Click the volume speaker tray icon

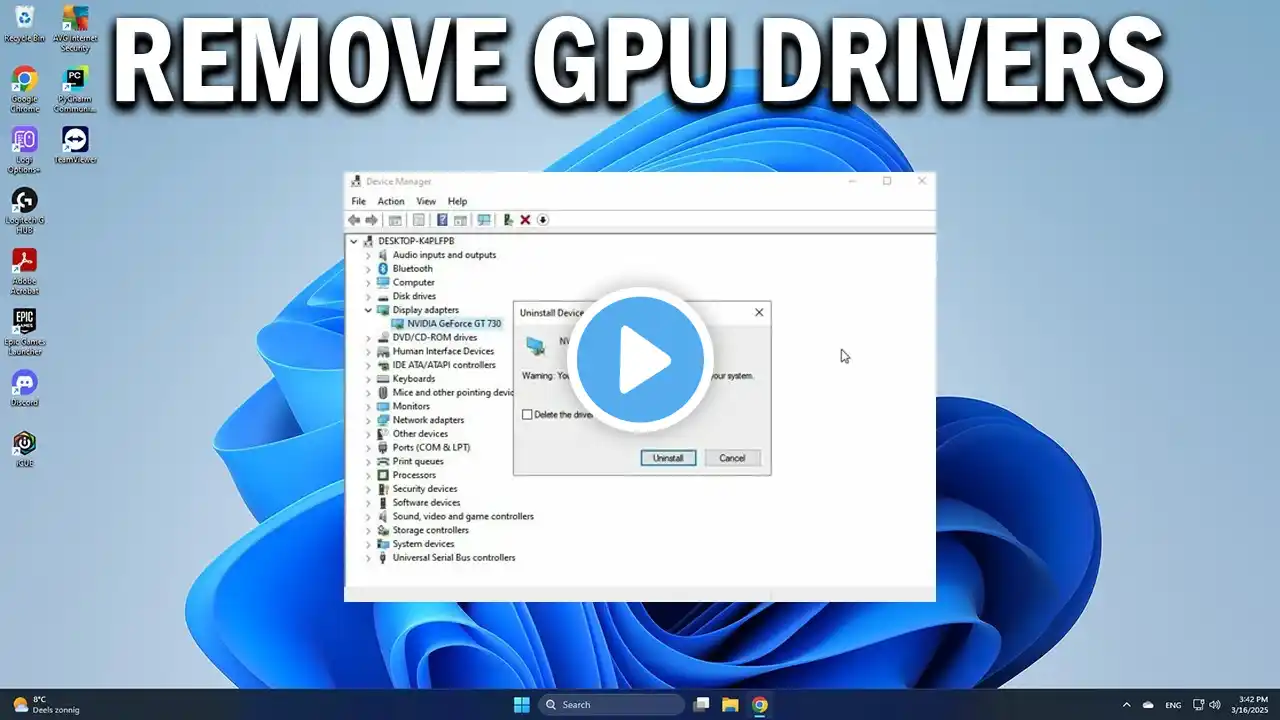1215,705
